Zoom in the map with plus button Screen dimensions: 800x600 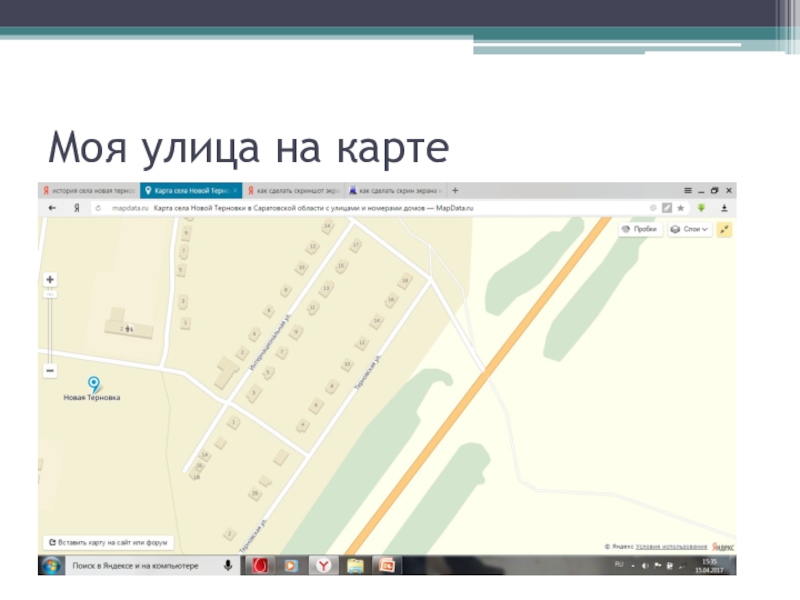(50, 280)
